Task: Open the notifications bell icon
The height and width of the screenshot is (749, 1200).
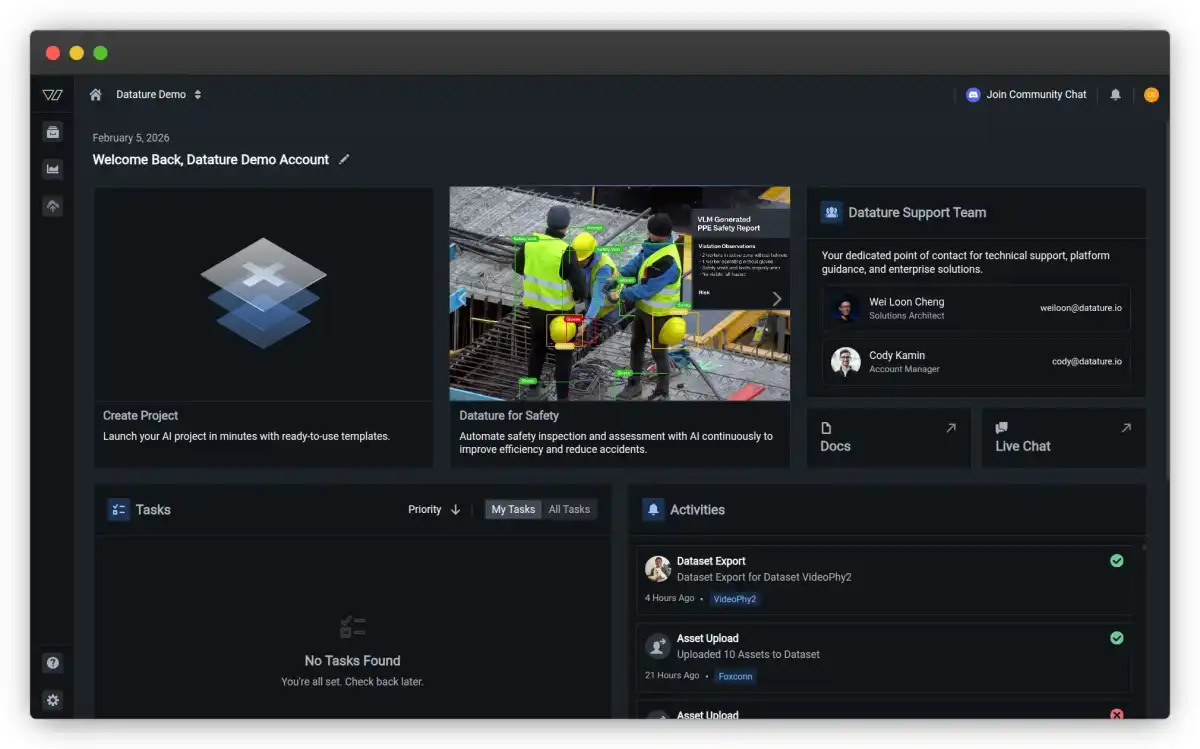Action: point(1116,95)
